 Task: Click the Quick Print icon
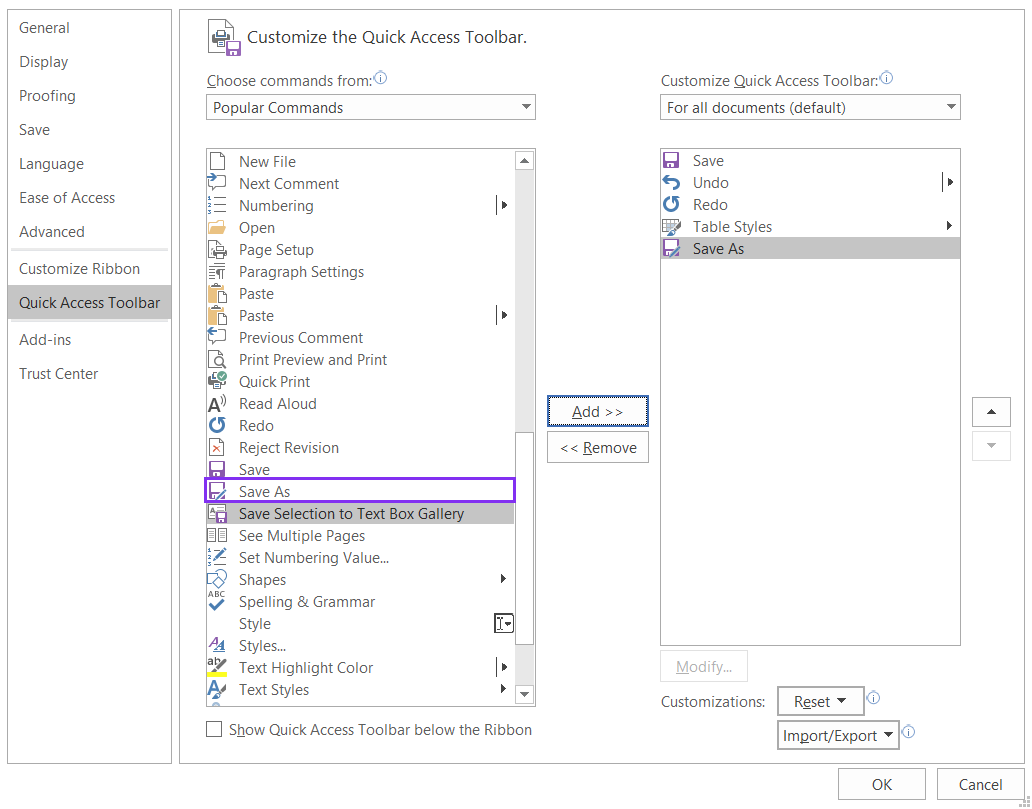[217, 381]
